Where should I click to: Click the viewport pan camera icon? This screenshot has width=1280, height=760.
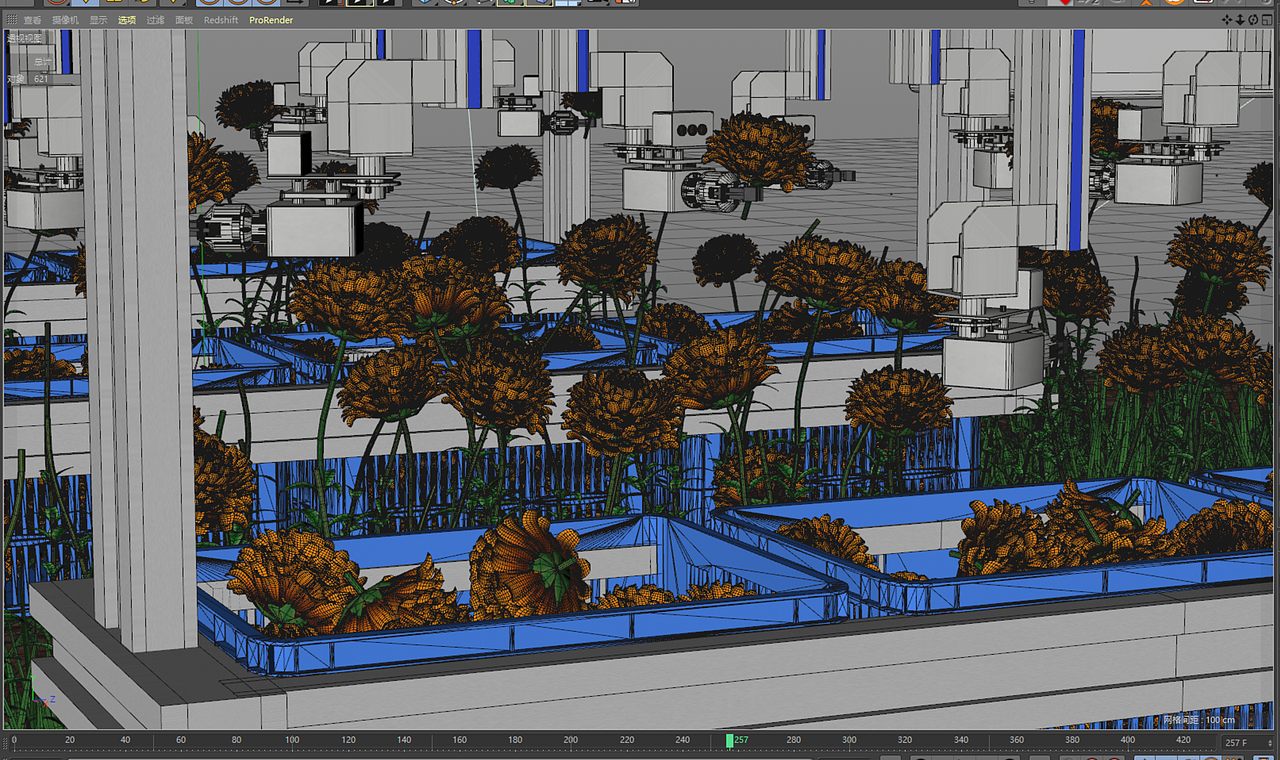(x=1227, y=19)
